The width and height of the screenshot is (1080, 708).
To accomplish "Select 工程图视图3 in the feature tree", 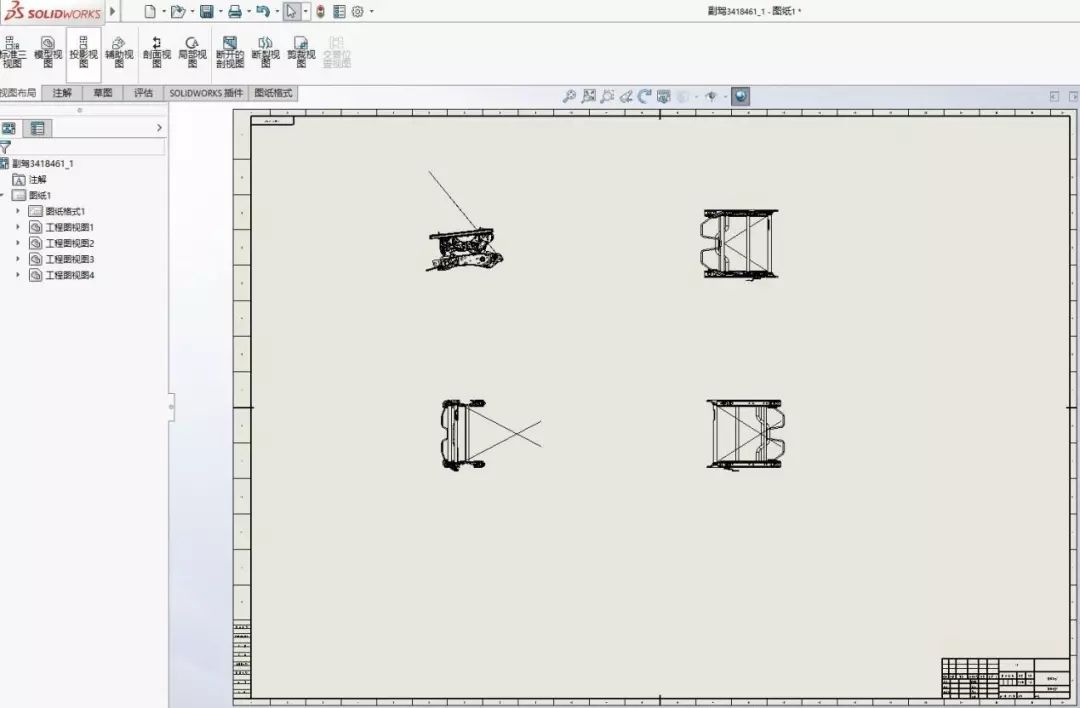I will pos(69,259).
